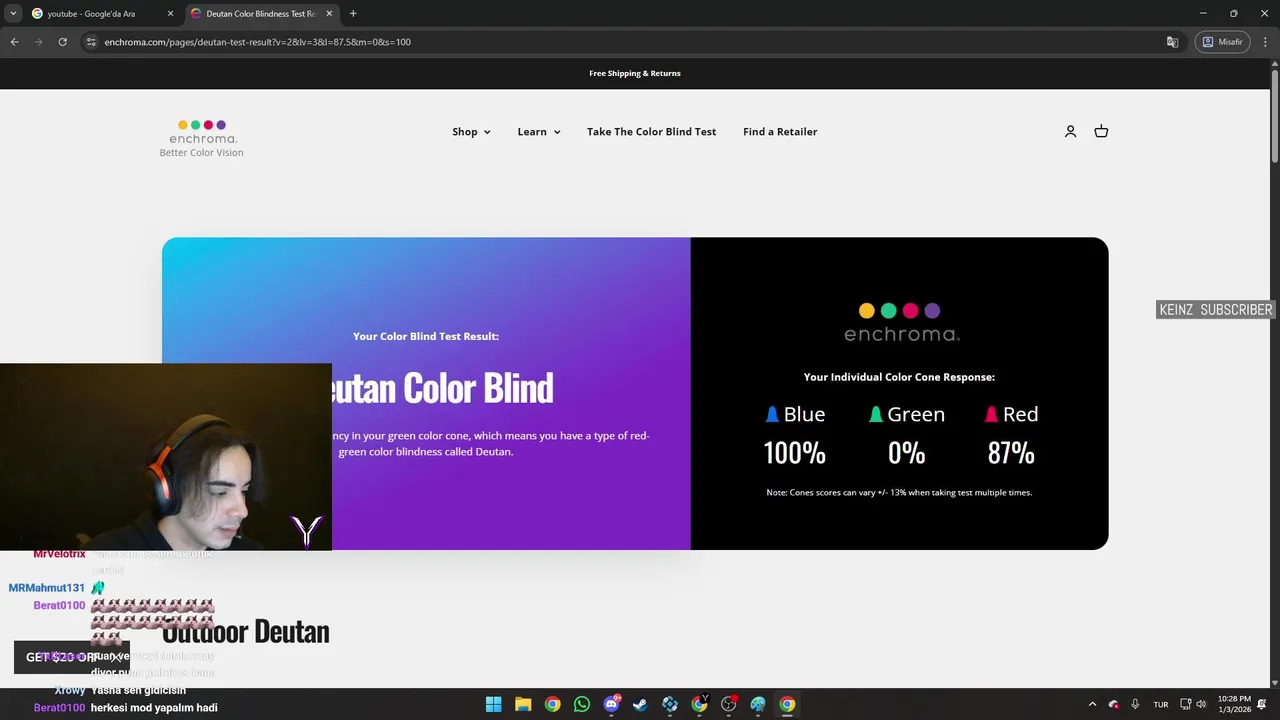Select the Deutan Color Blindness Test tab
The image size is (1280, 720).
(x=262, y=14)
